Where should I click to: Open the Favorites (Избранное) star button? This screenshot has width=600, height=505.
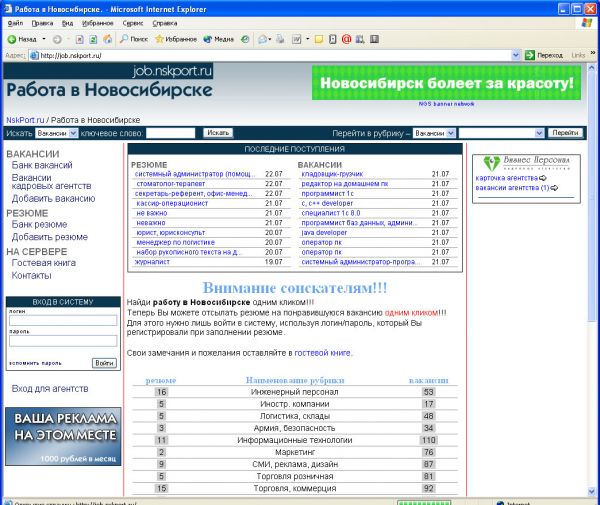tap(176, 39)
